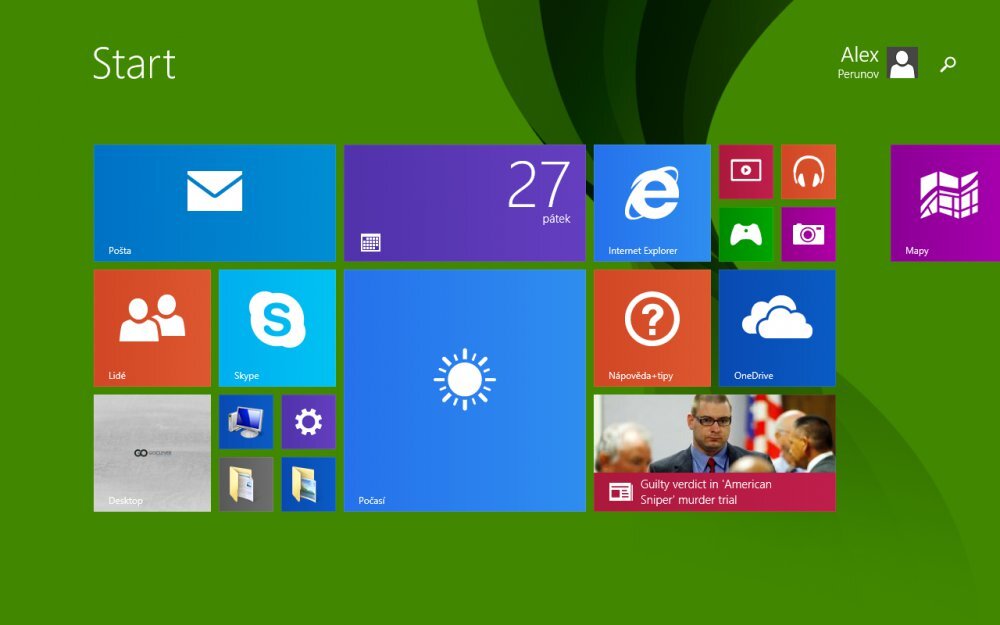This screenshot has height=625, width=1000.
Task: Read the 'American Sniper' news story tile
Action: (x=714, y=452)
